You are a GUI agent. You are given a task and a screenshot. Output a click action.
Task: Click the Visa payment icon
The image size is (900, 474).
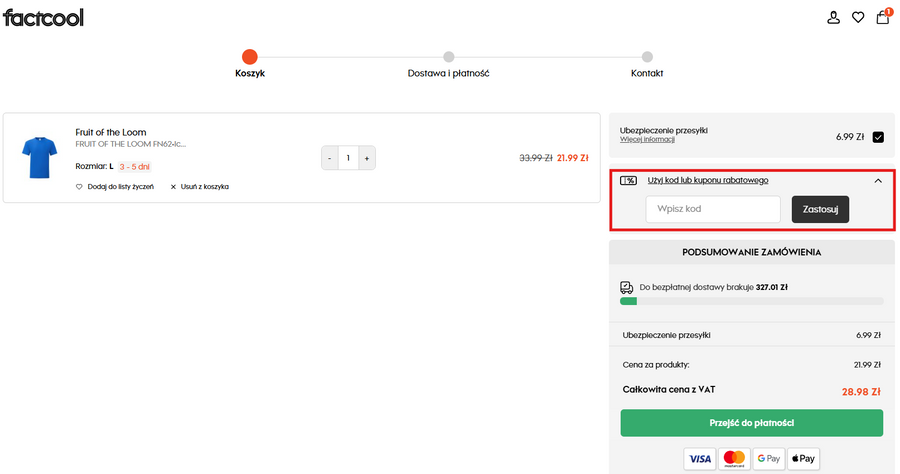tap(700, 459)
